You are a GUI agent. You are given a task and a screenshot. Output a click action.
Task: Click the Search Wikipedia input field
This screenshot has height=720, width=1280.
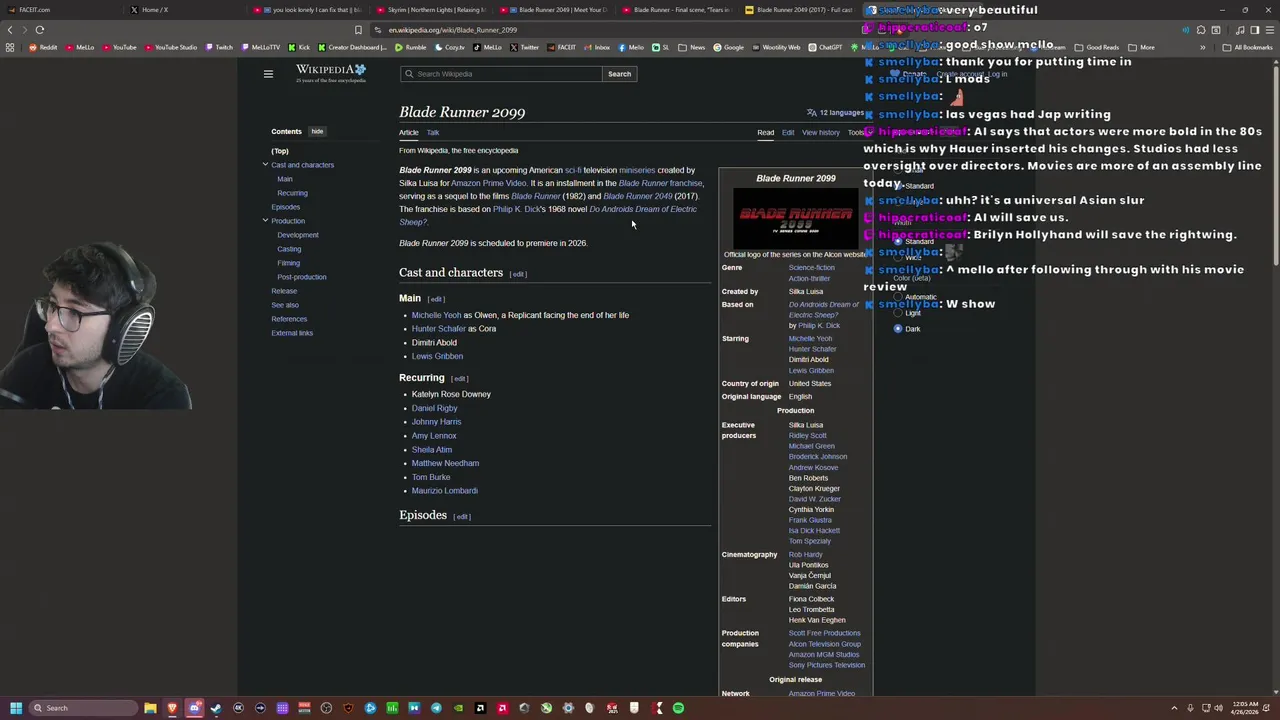point(501,74)
